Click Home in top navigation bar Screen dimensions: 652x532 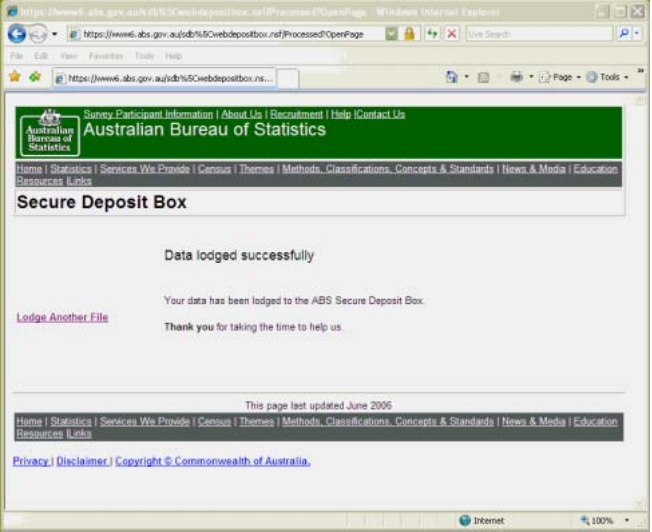[29, 169]
